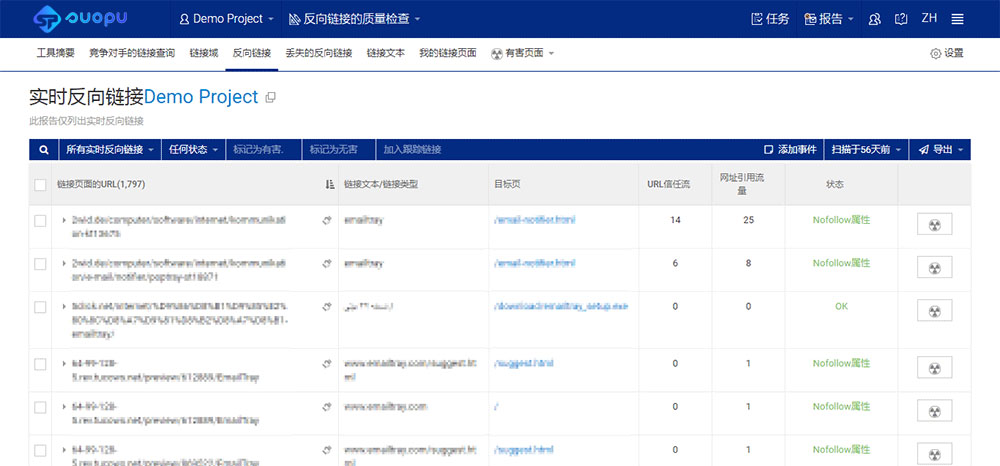The height and width of the screenshot is (466, 1000).
Task: Select the 反向链接 tab
Action: click(x=252, y=54)
